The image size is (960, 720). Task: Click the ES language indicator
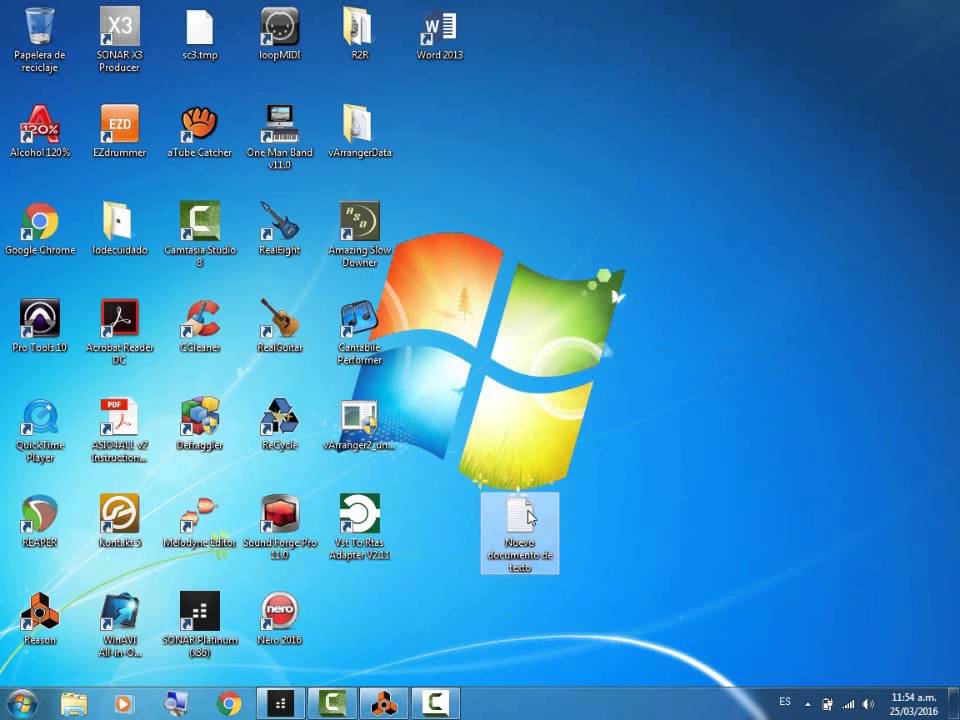pos(785,702)
